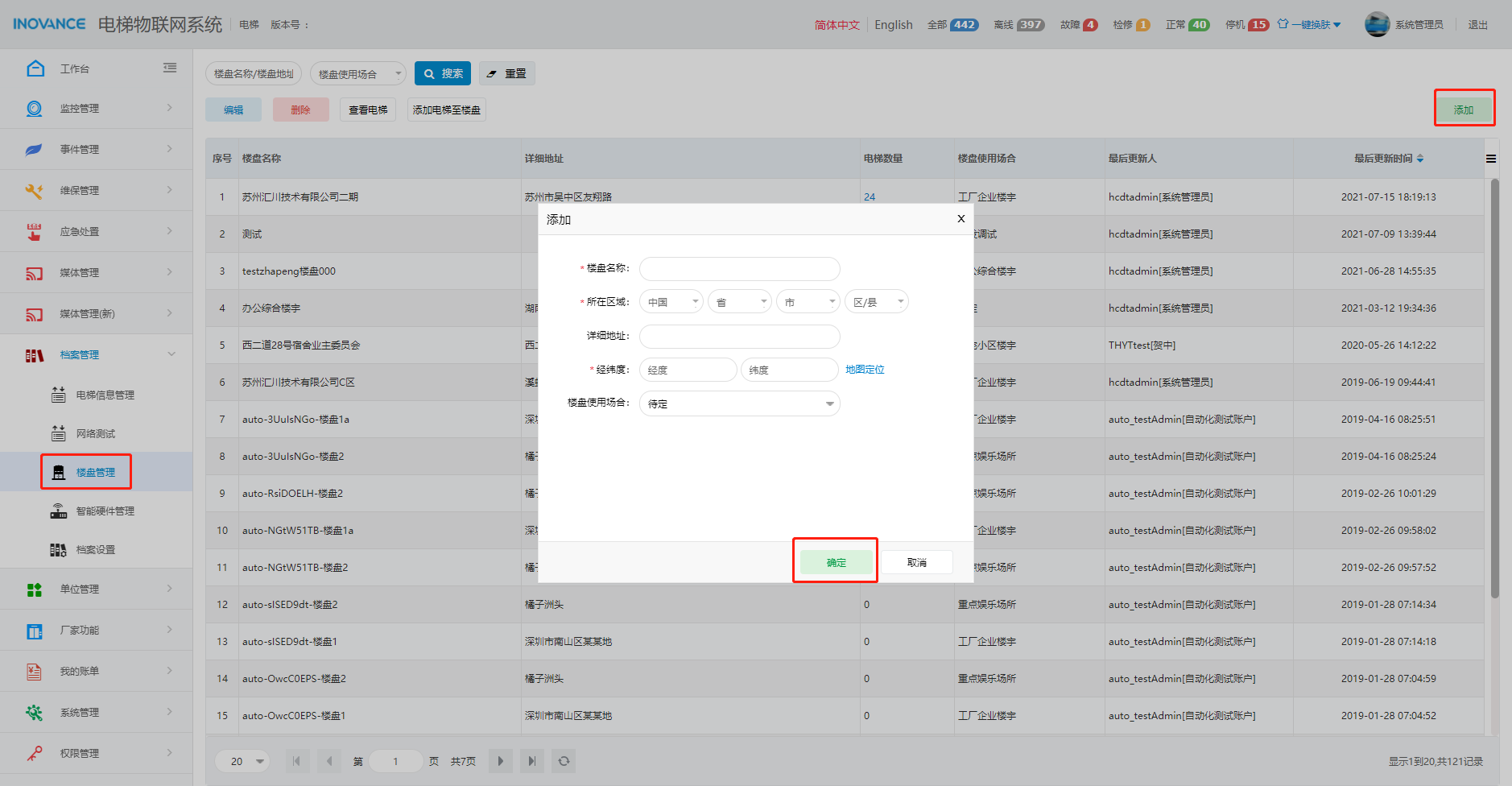The width and height of the screenshot is (1512, 786).
Task: Click the 单位管理 grid icon
Action: (x=34, y=589)
